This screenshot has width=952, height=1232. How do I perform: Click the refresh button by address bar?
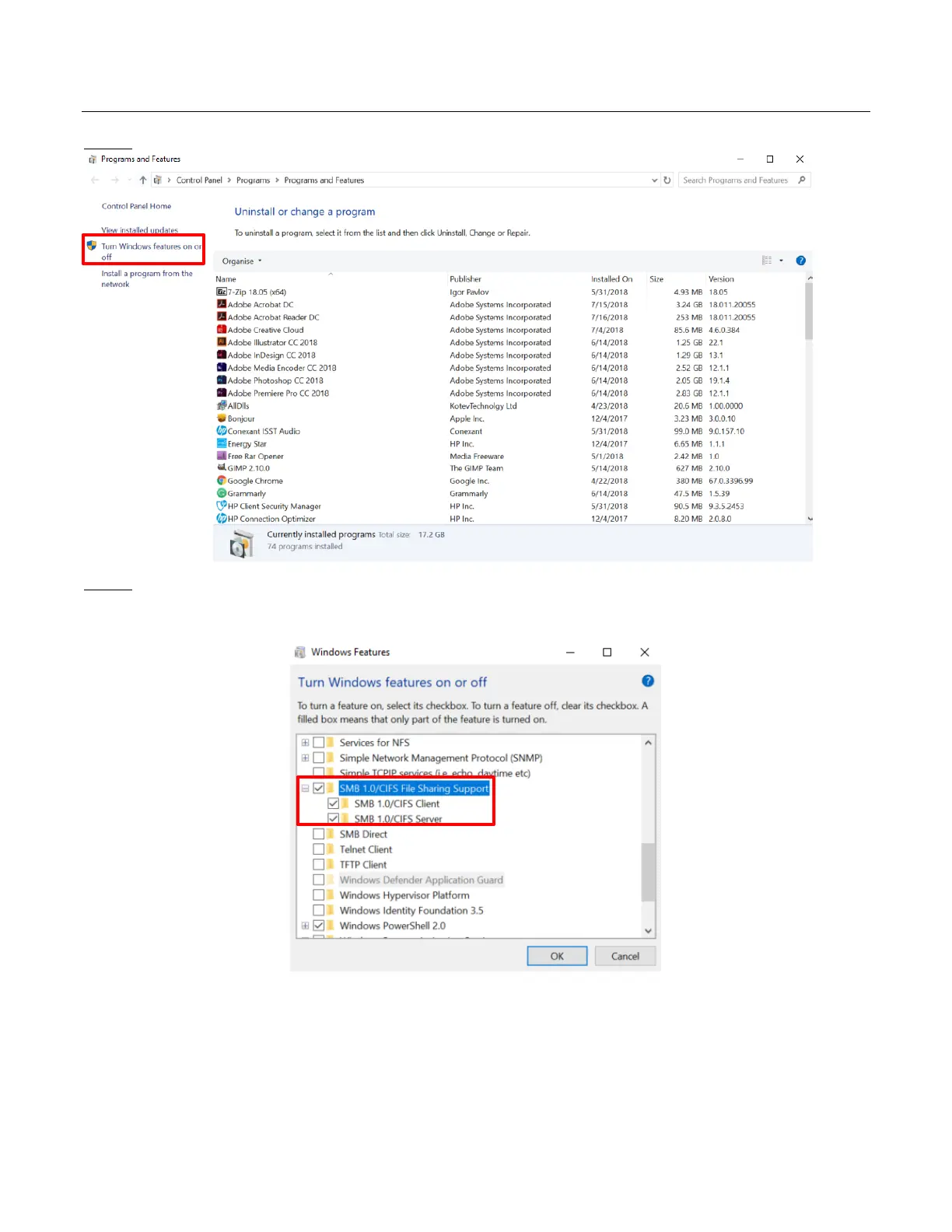667,180
